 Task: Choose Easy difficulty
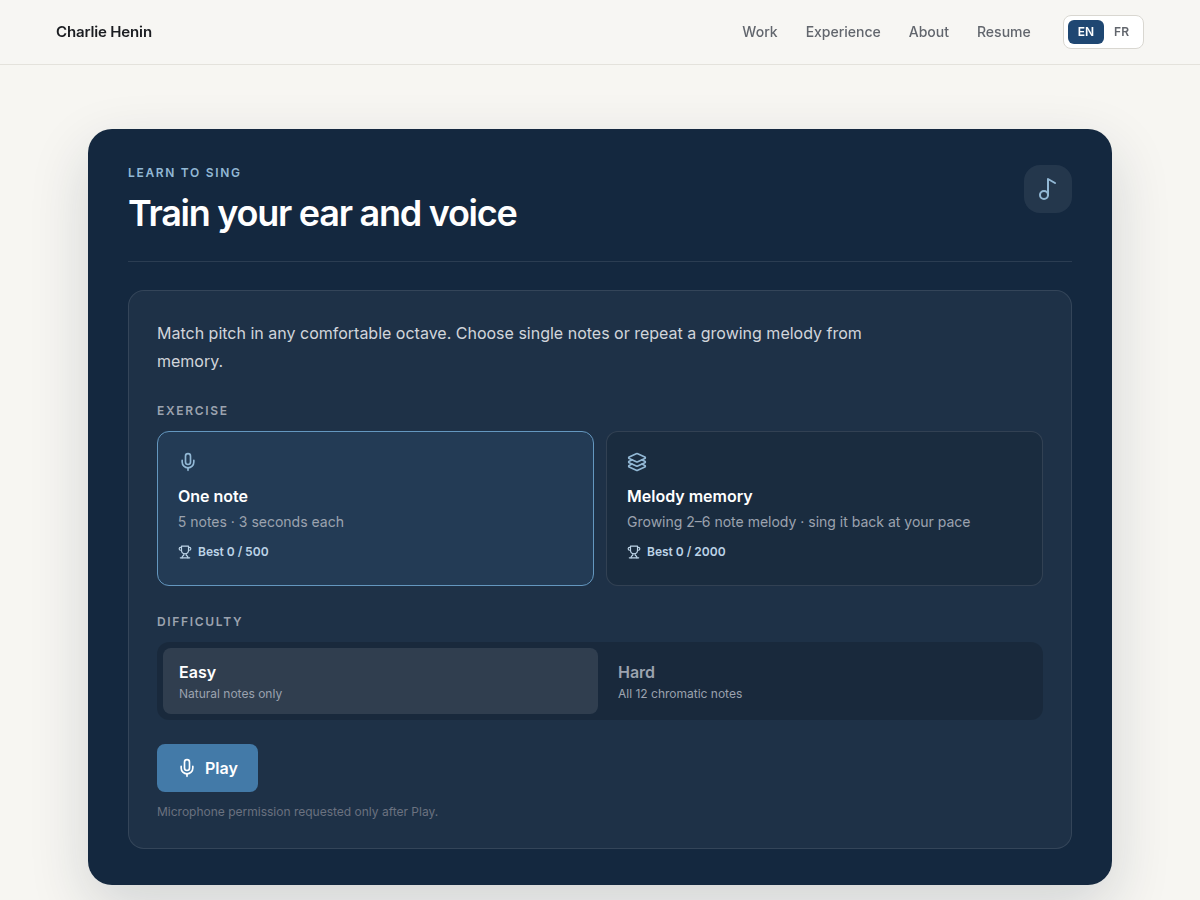(380, 681)
